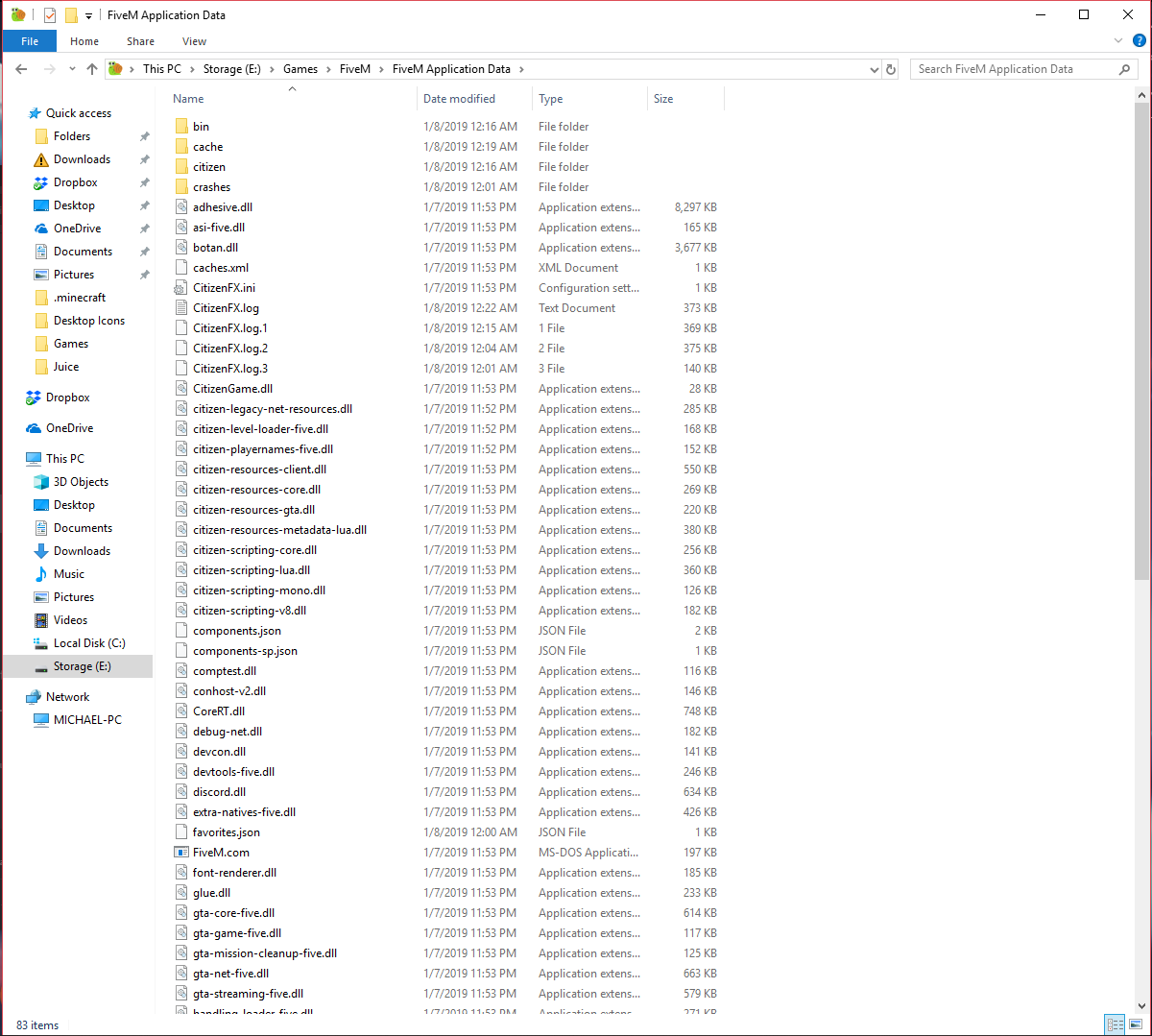Select favorites.json file
The height and width of the screenshot is (1036, 1152).
227,832
